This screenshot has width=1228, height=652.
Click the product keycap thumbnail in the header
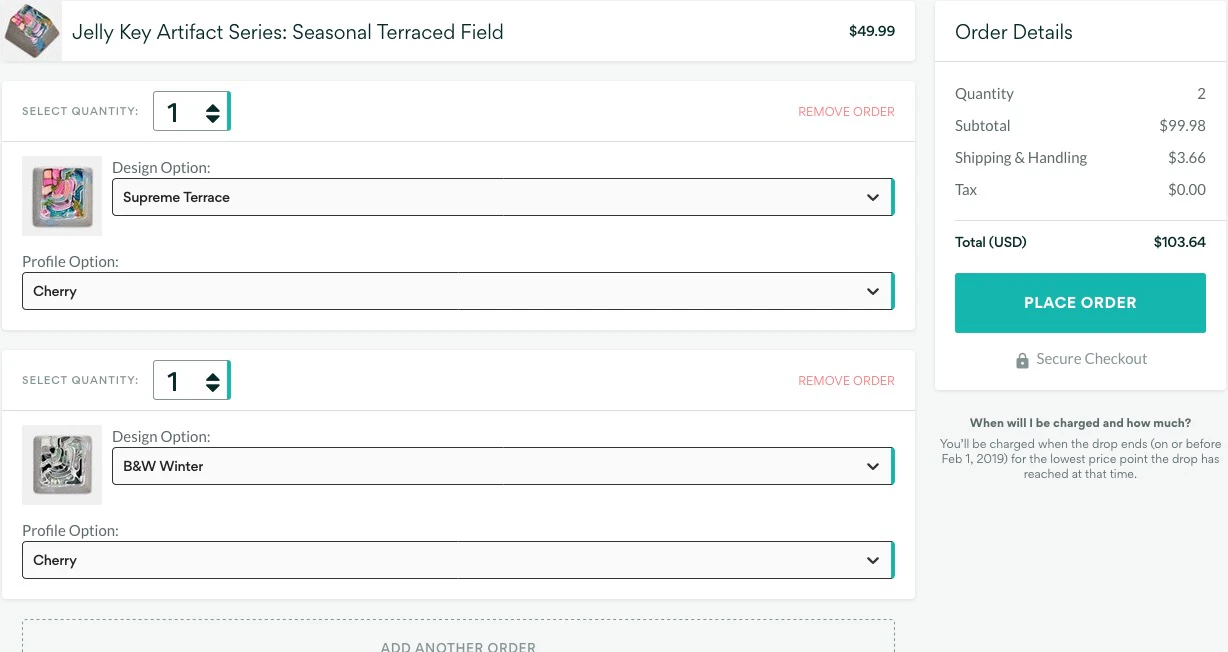(x=31, y=31)
